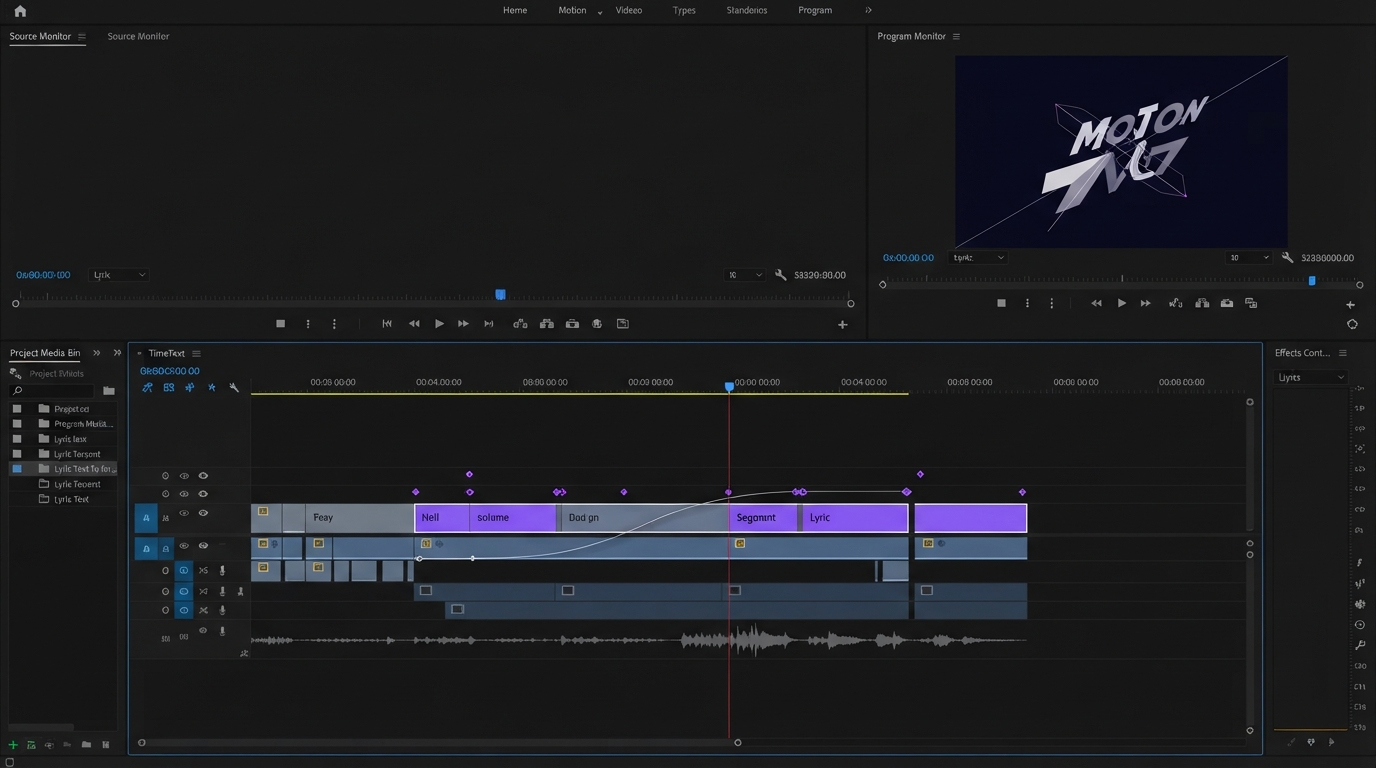1376x768 pixels.
Task: Open the Lyrk dropdown in Source Monitor
Action: click(119, 275)
